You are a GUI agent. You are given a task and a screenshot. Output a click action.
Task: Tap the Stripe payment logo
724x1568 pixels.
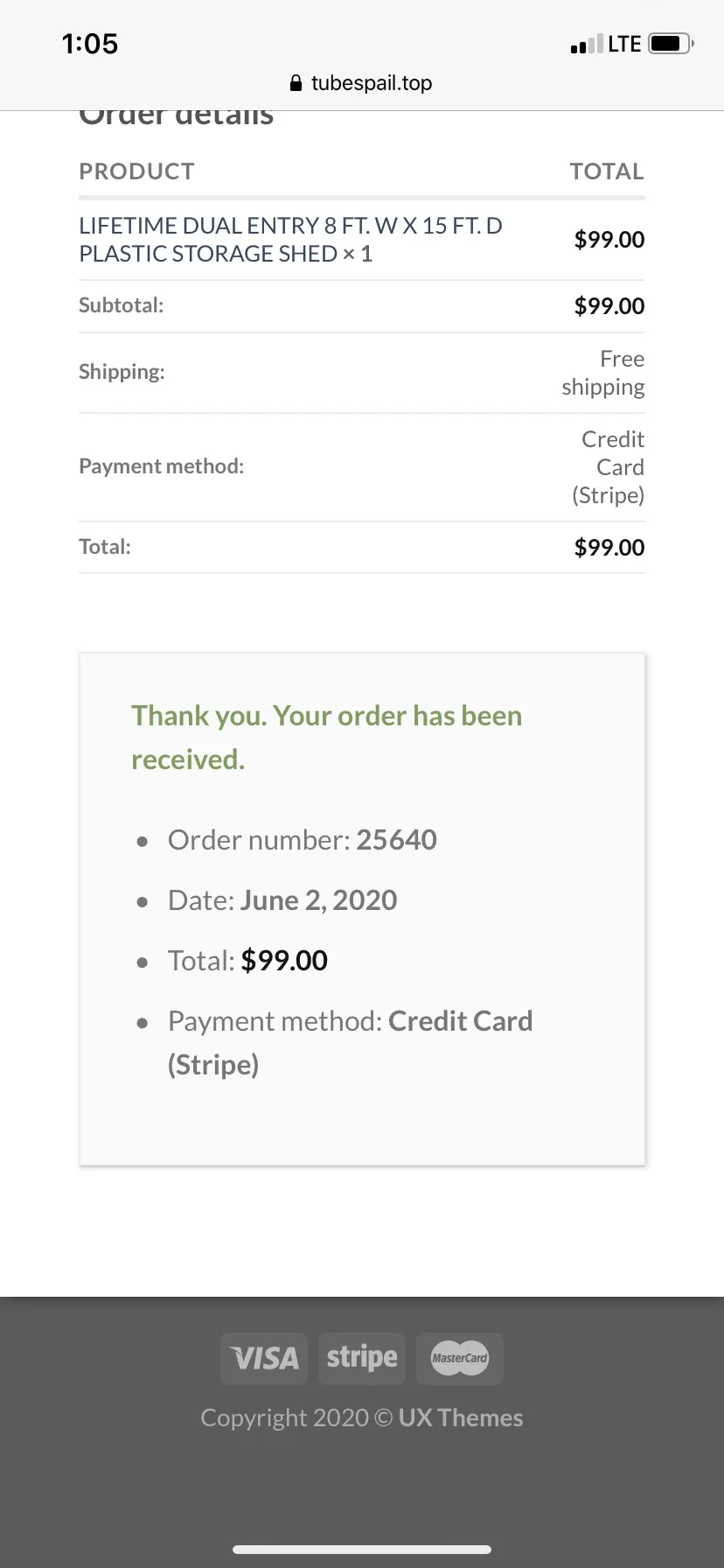(362, 1358)
